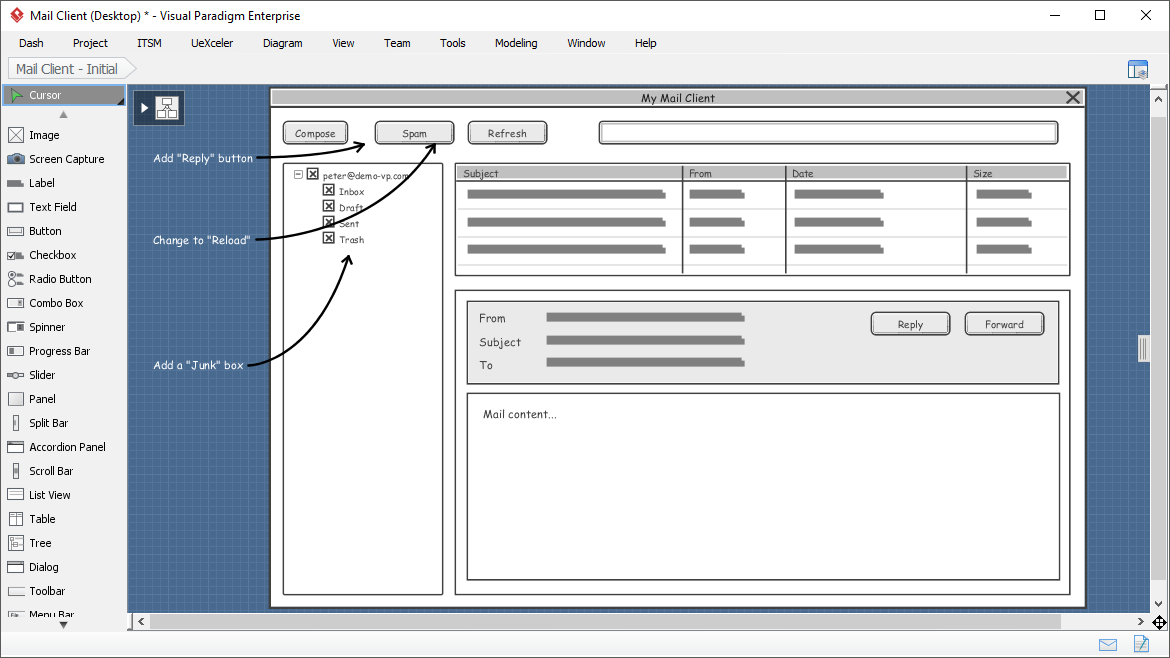The width and height of the screenshot is (1170, 658).
Task: Open the panel toggle icon at top right
Action: [1138, 69]
